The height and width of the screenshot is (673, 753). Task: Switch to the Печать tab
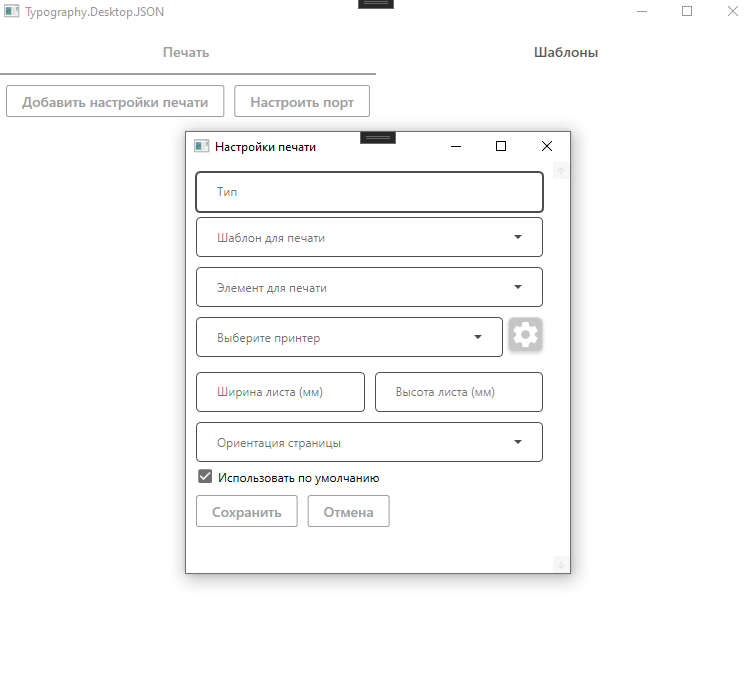coord(186,52)
